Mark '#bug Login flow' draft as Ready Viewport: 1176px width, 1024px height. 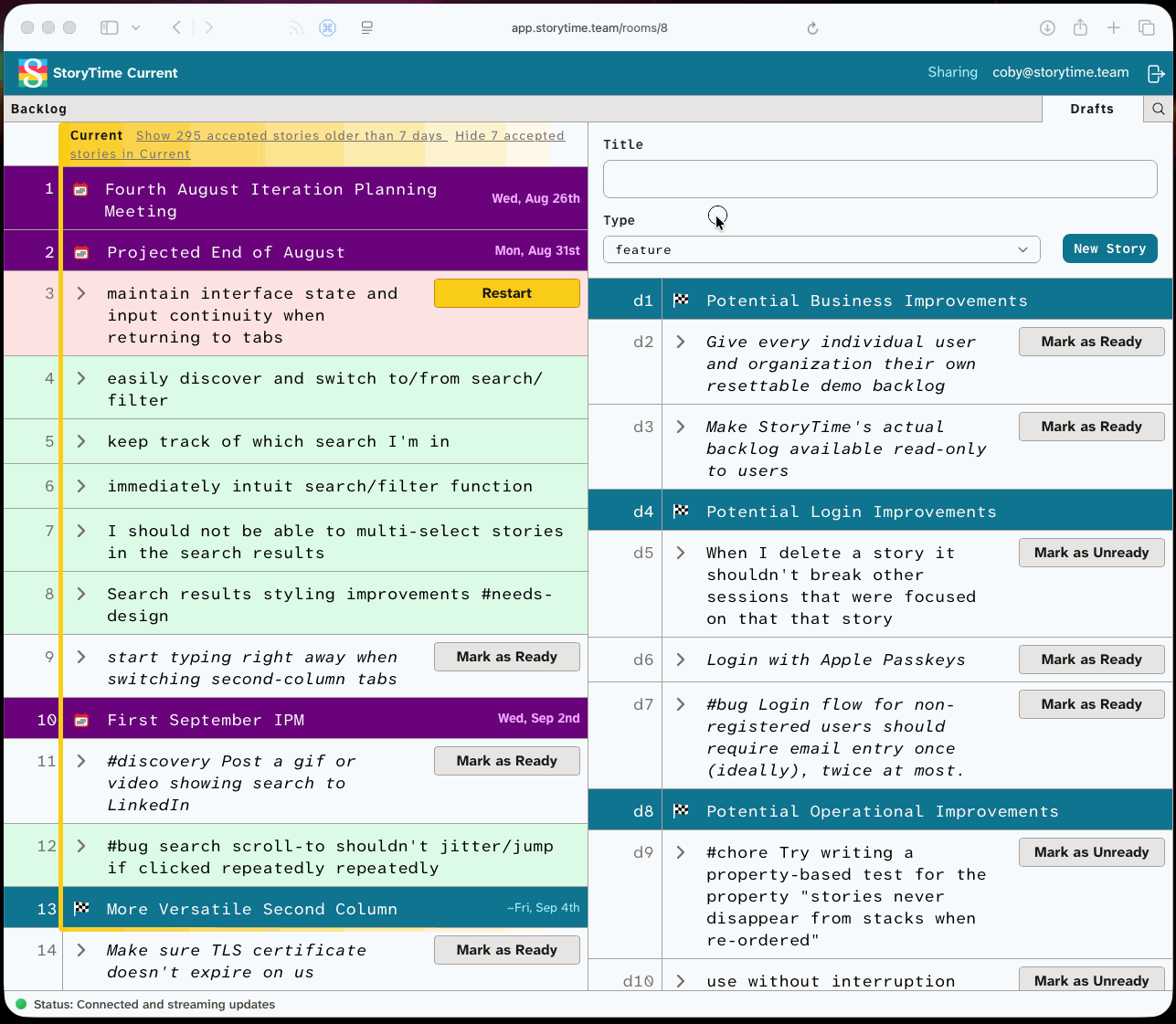coord(1092,704)
